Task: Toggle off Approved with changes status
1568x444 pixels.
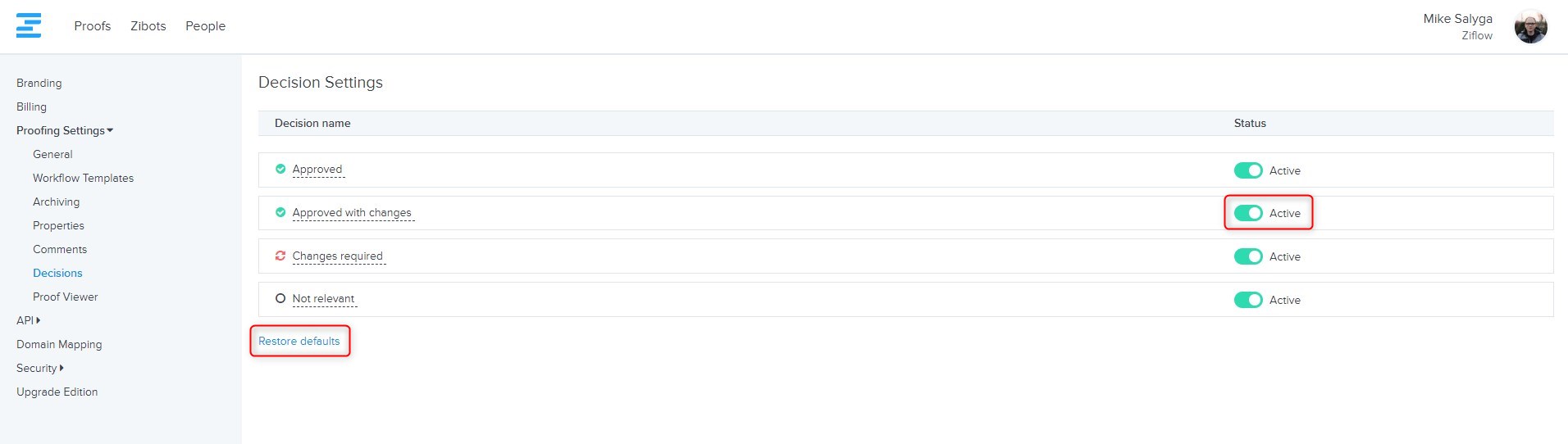Action: 1248,213
